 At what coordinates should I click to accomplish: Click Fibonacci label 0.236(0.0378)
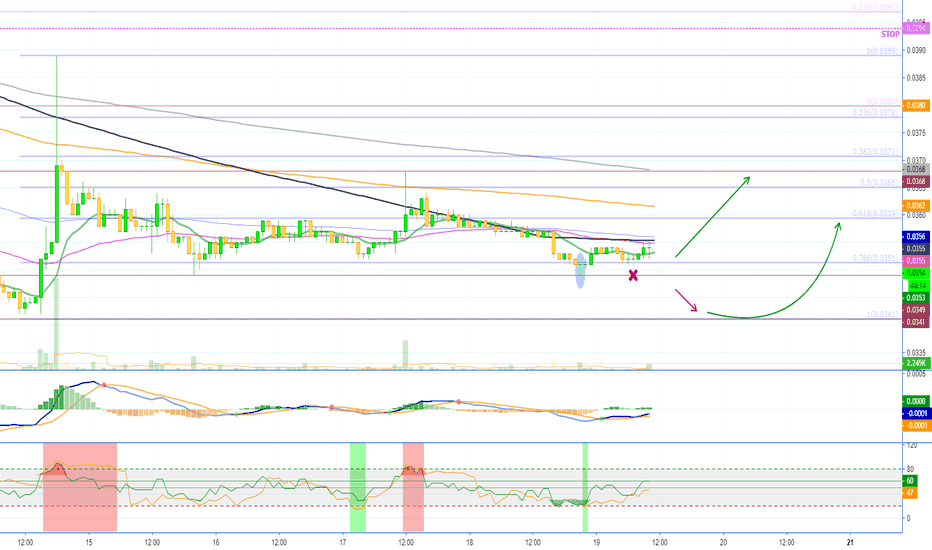pyautogui.click(x=875, y=113)
